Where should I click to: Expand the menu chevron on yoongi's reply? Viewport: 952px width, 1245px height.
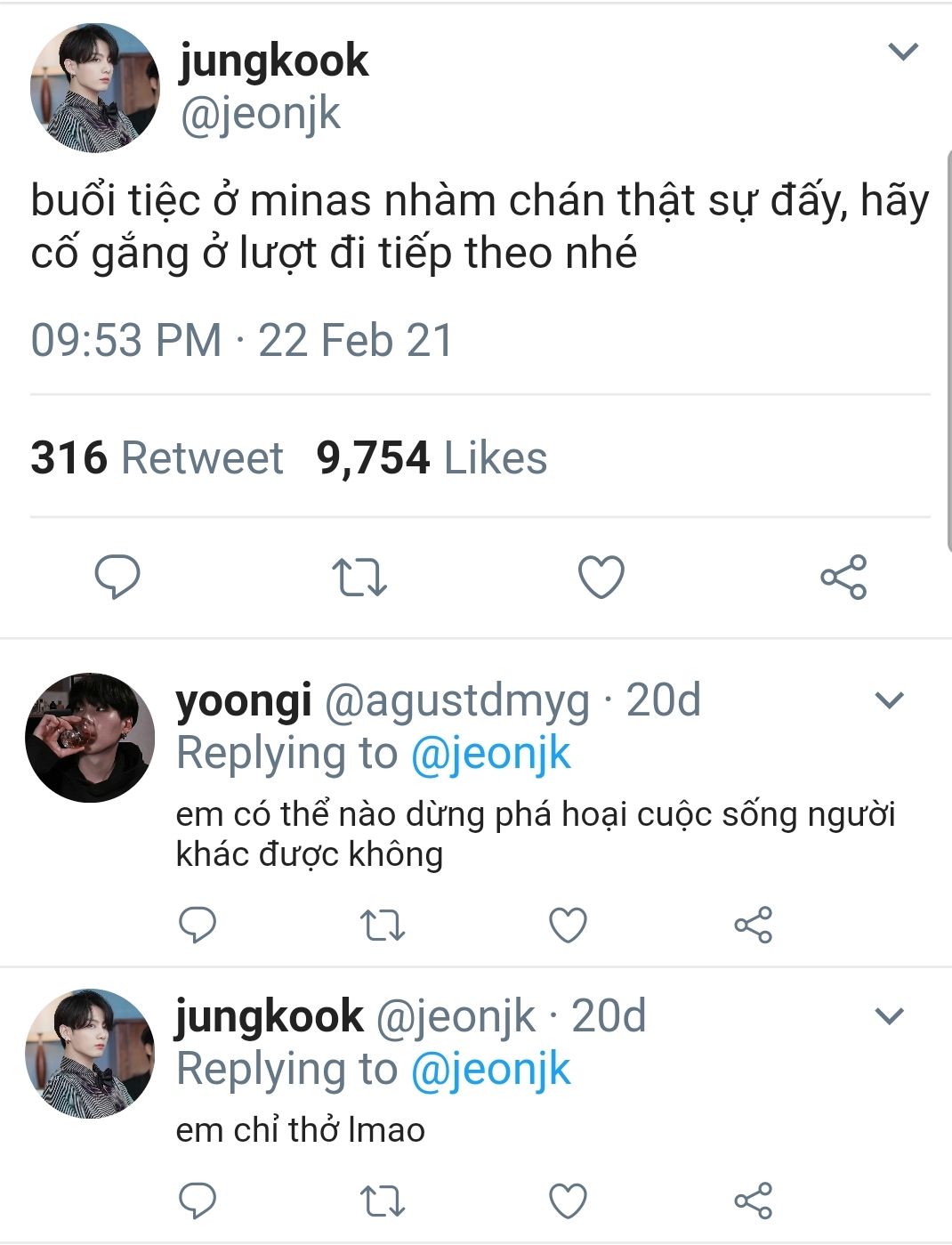click(890, 700)
